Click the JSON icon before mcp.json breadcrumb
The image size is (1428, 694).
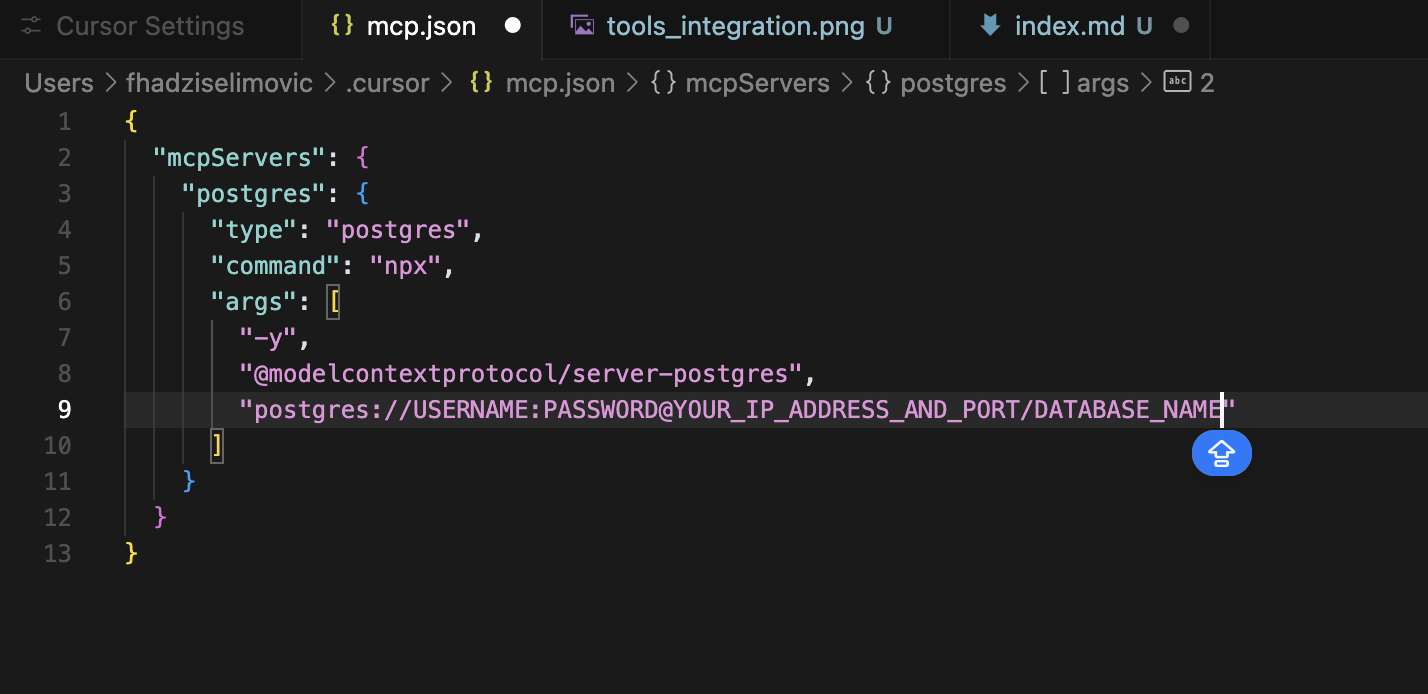point(481,83)
